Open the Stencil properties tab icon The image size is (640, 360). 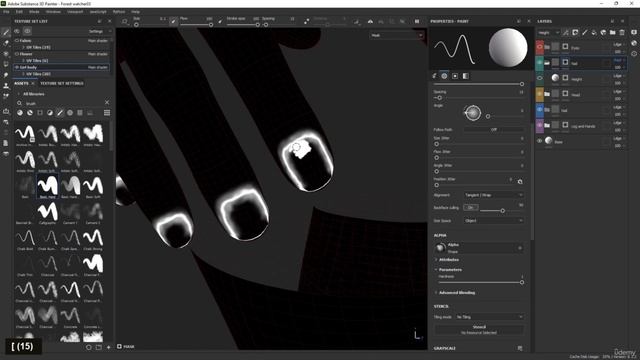tap(455, 76)
